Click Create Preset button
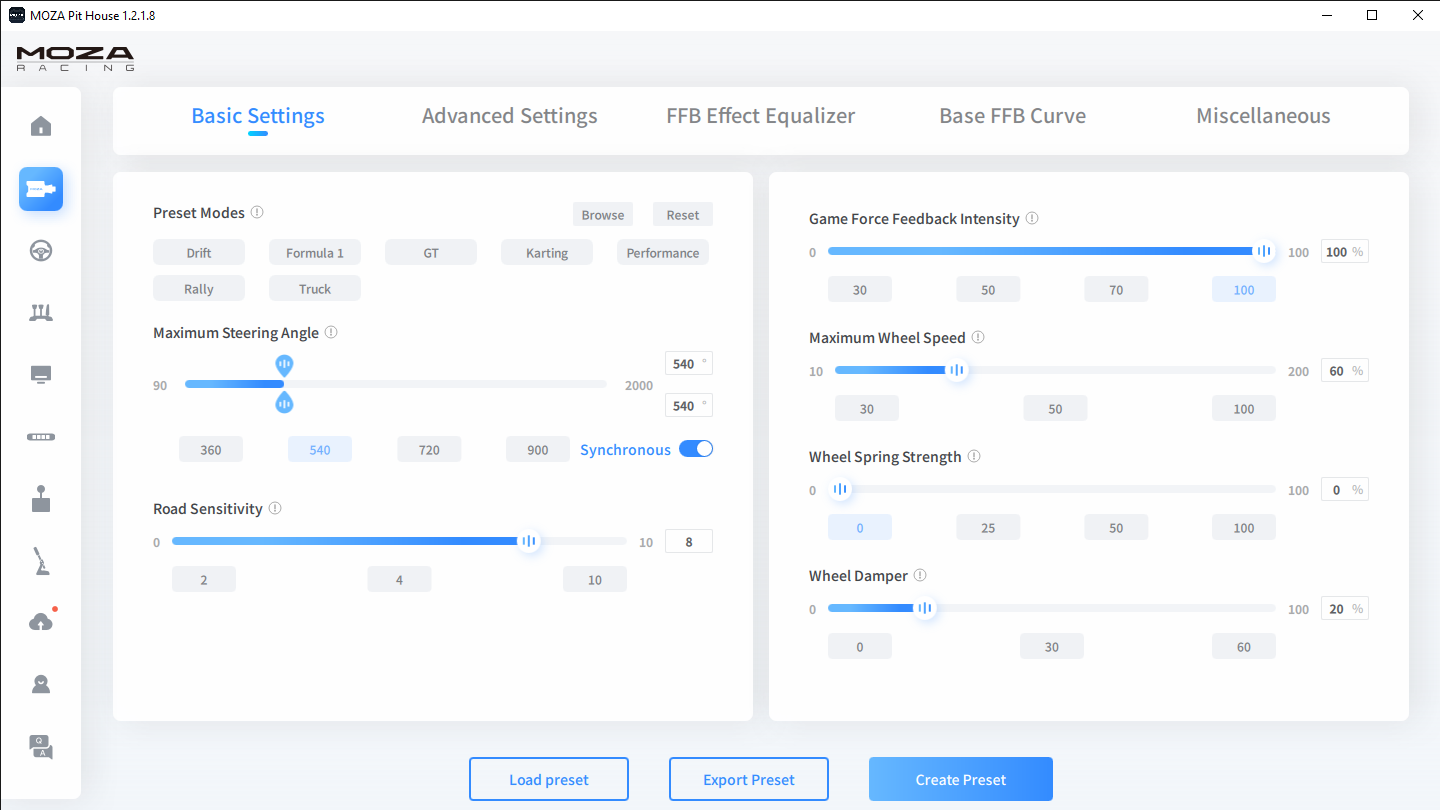1440x810 pixels. (961, 779)
